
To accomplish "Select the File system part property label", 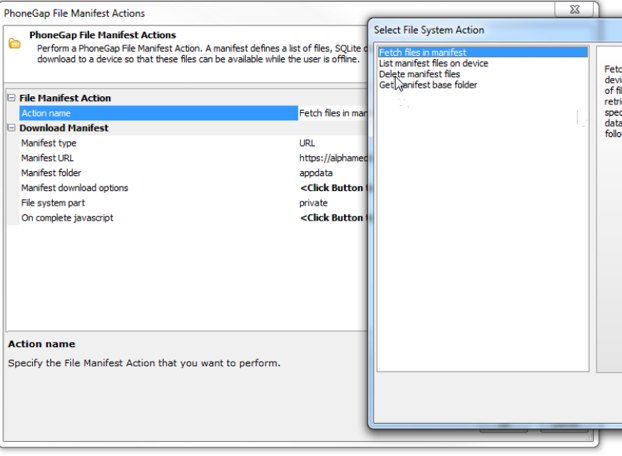I will click(54, 203).
